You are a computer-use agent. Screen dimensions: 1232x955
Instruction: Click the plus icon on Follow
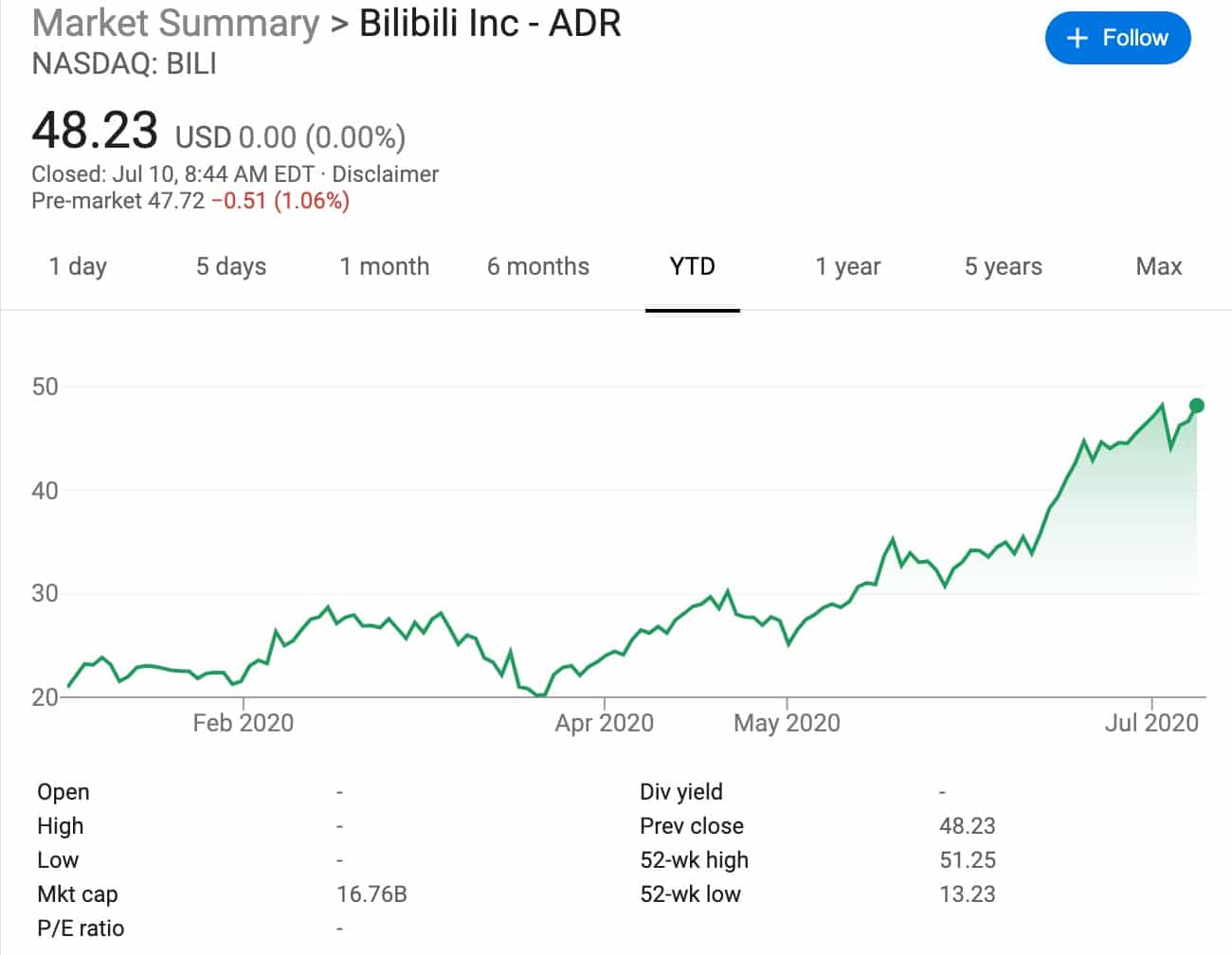coord(1078,38)
